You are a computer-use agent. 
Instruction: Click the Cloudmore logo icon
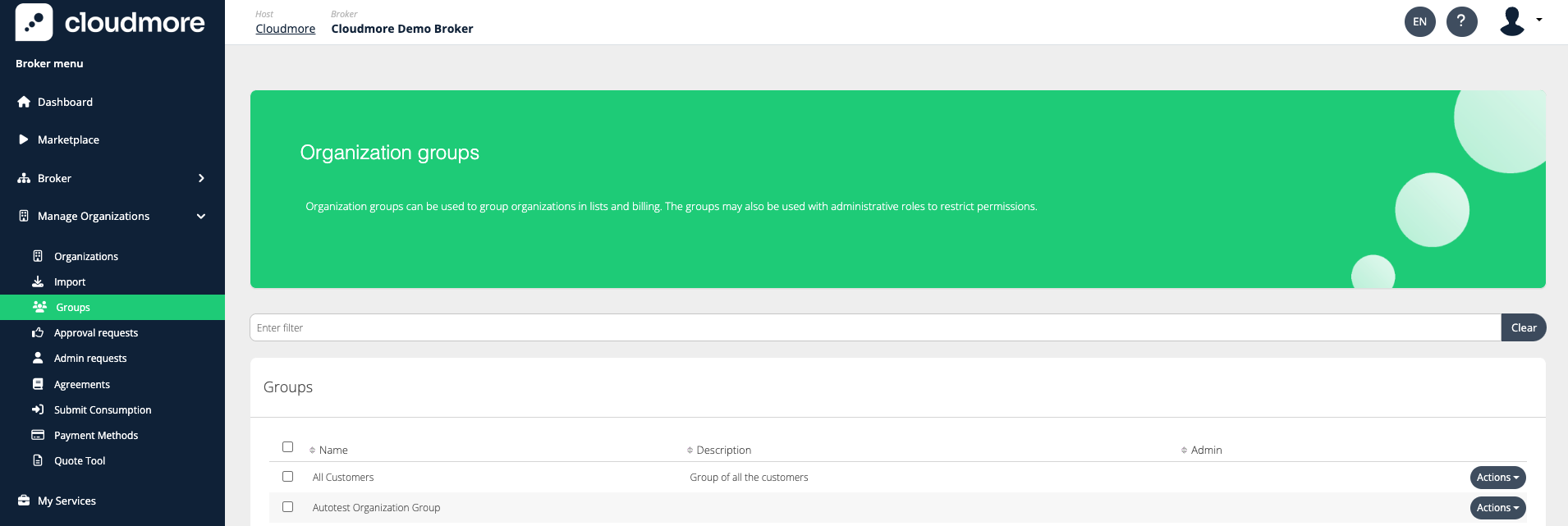[34, 22]
